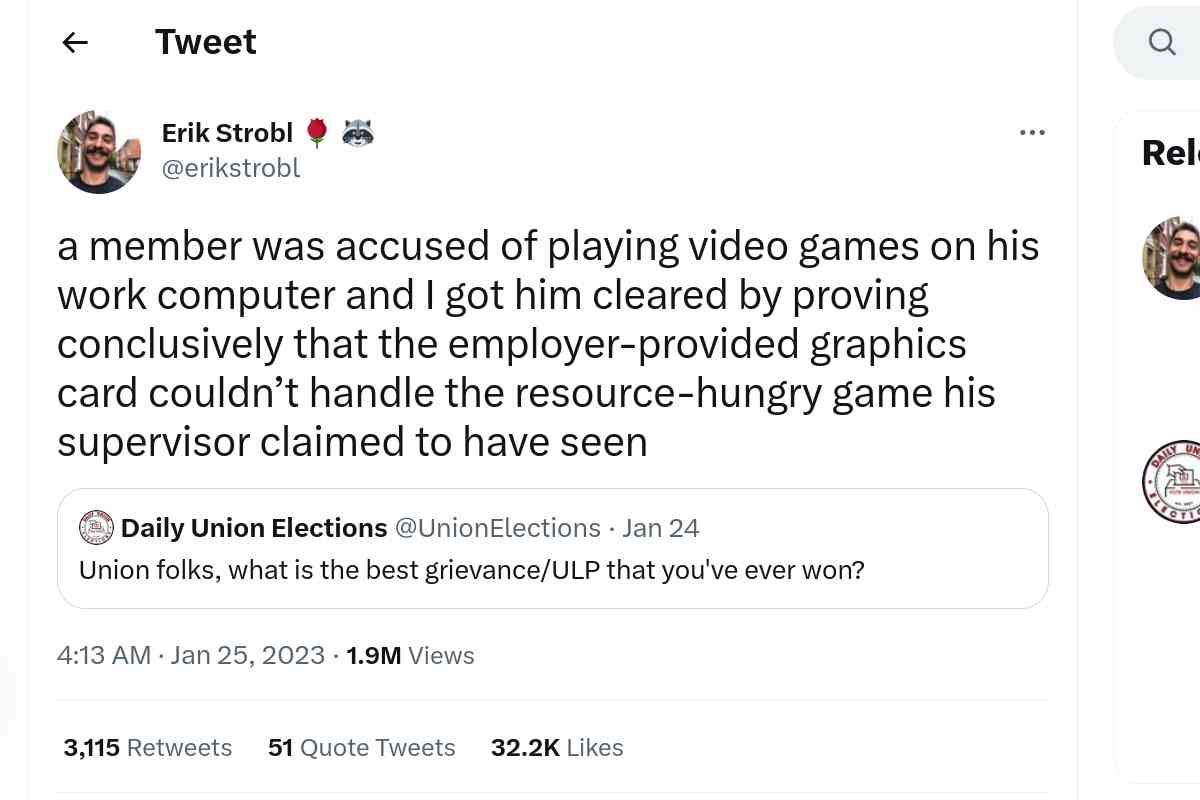View the 51 Quote Tweets list
Image resolution: width=1200 pixels, height=800 pixels.
coord(362,748)
